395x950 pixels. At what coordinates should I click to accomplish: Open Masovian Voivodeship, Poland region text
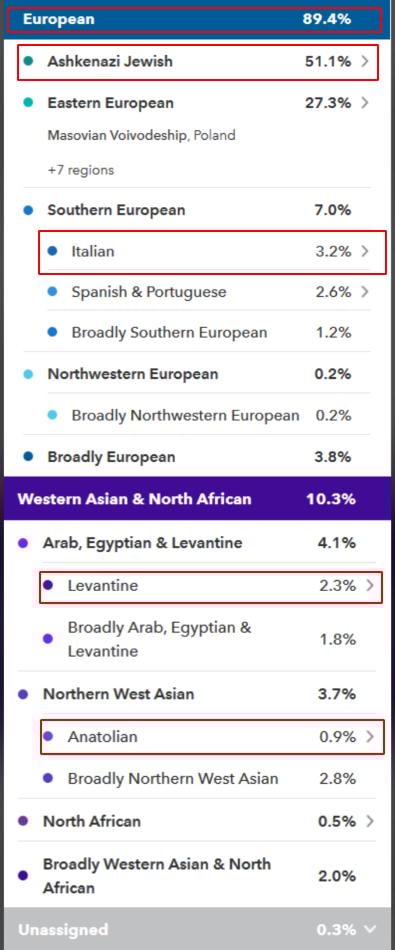(x=141, y=135)
